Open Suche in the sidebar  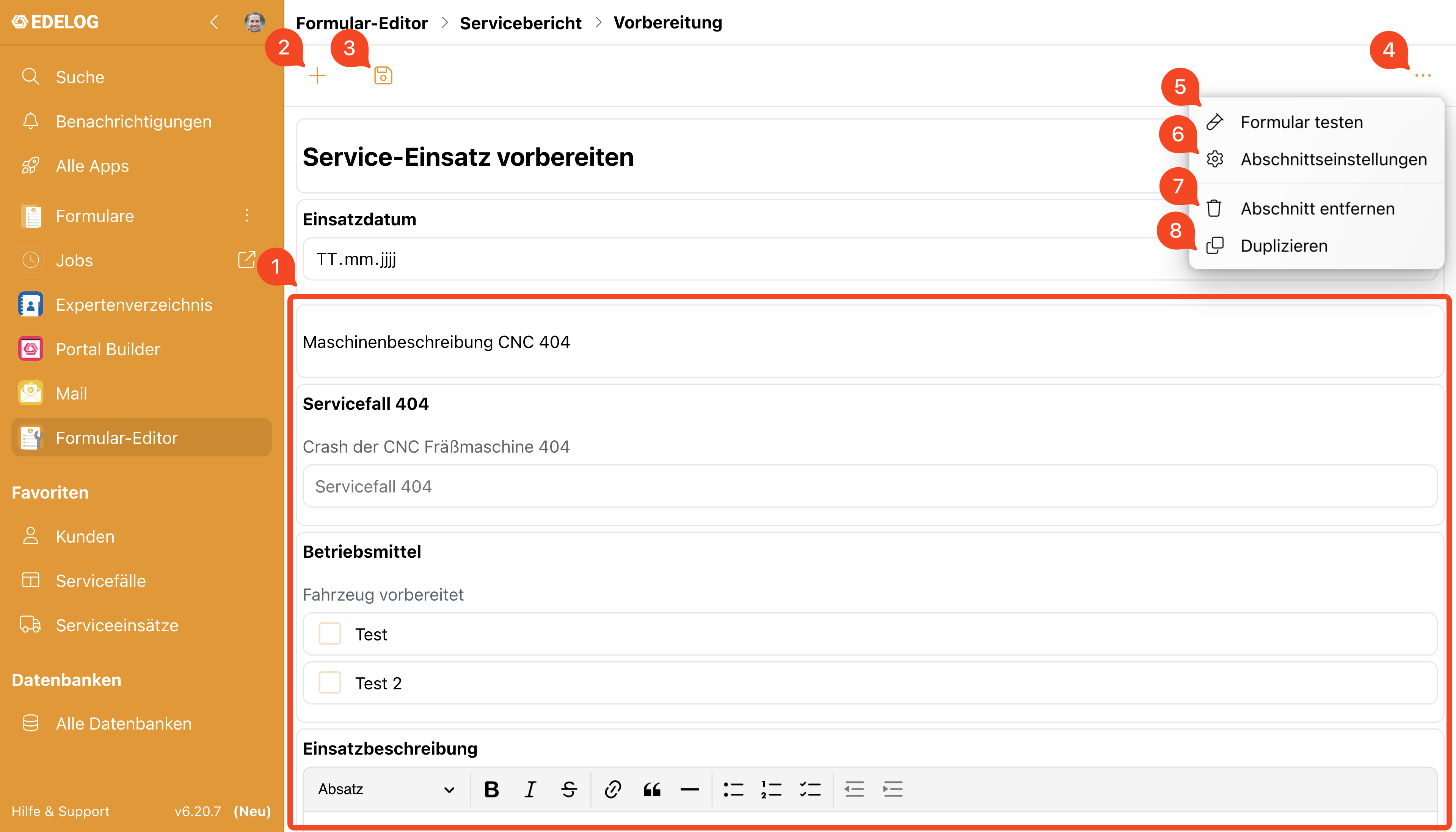141,77
